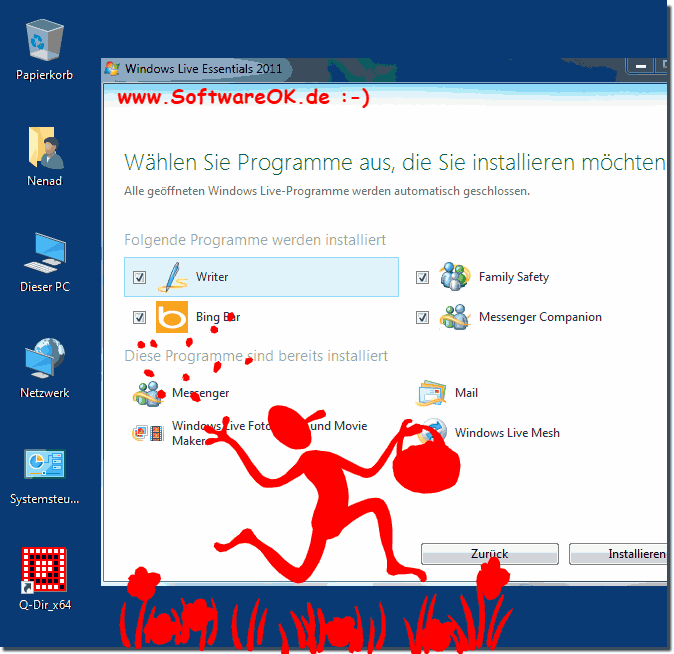Image resolution: width=674 pixels, height=654 pixels.
Task: Click the Windows Live Essentials title bar logo
Action: tap(112, 69)
